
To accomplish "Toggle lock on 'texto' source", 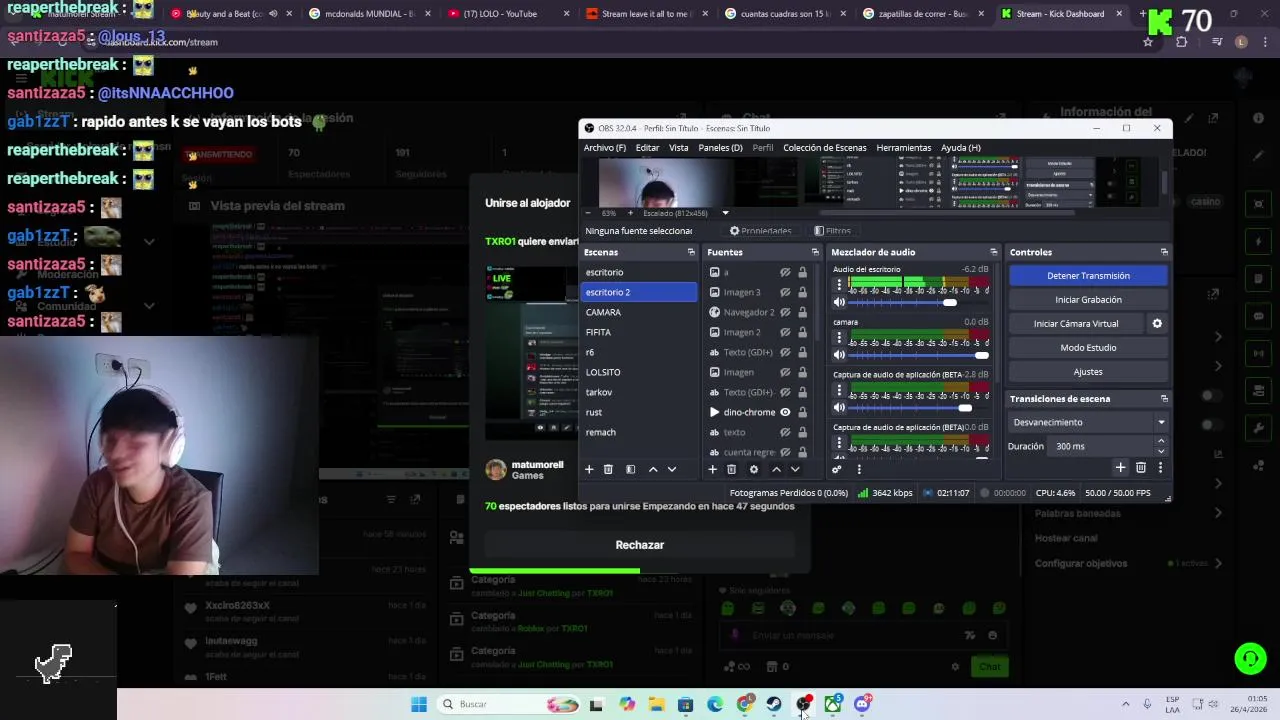I will 802,432.
